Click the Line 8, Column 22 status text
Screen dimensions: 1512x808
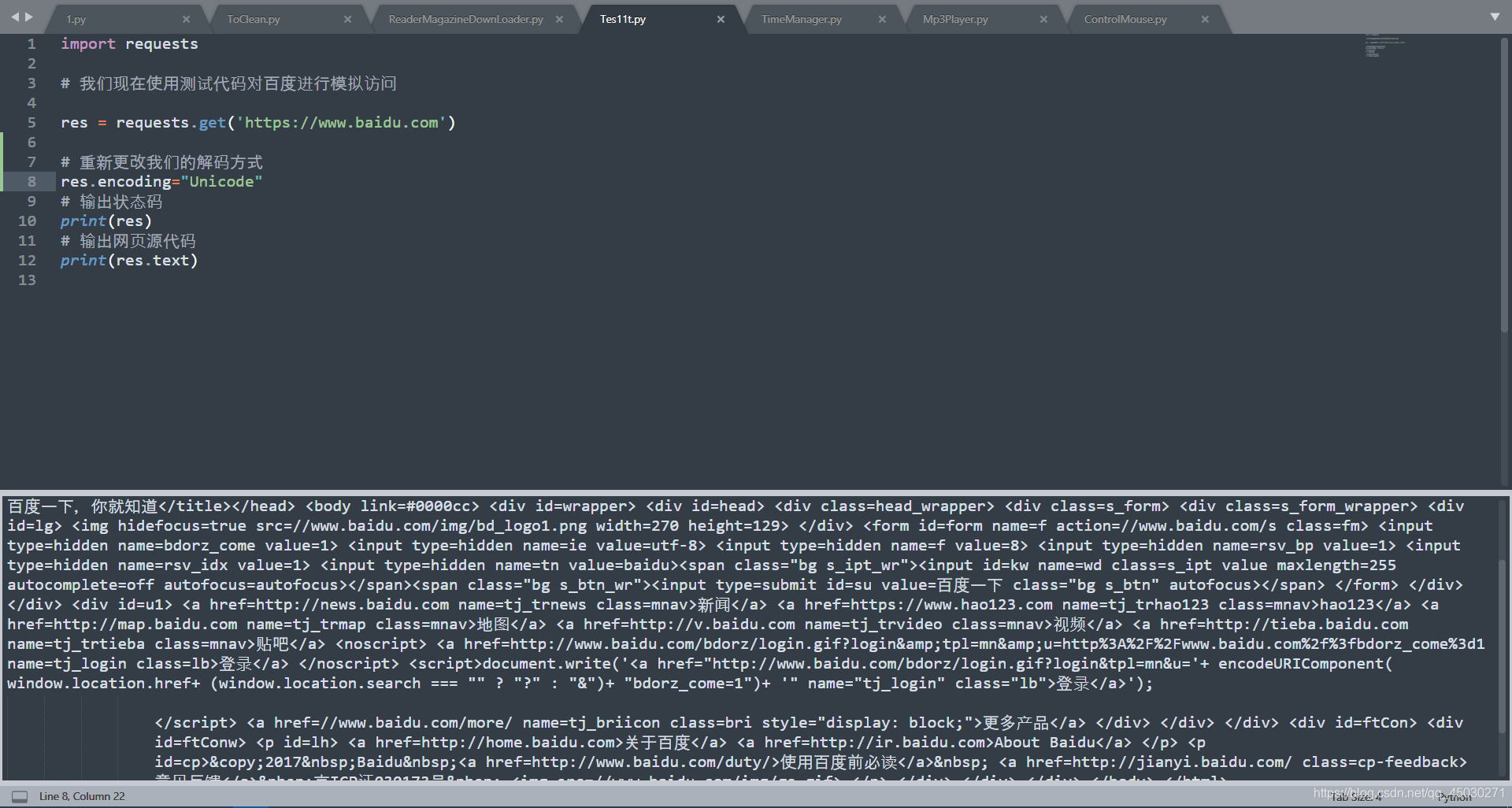point(82,796)
